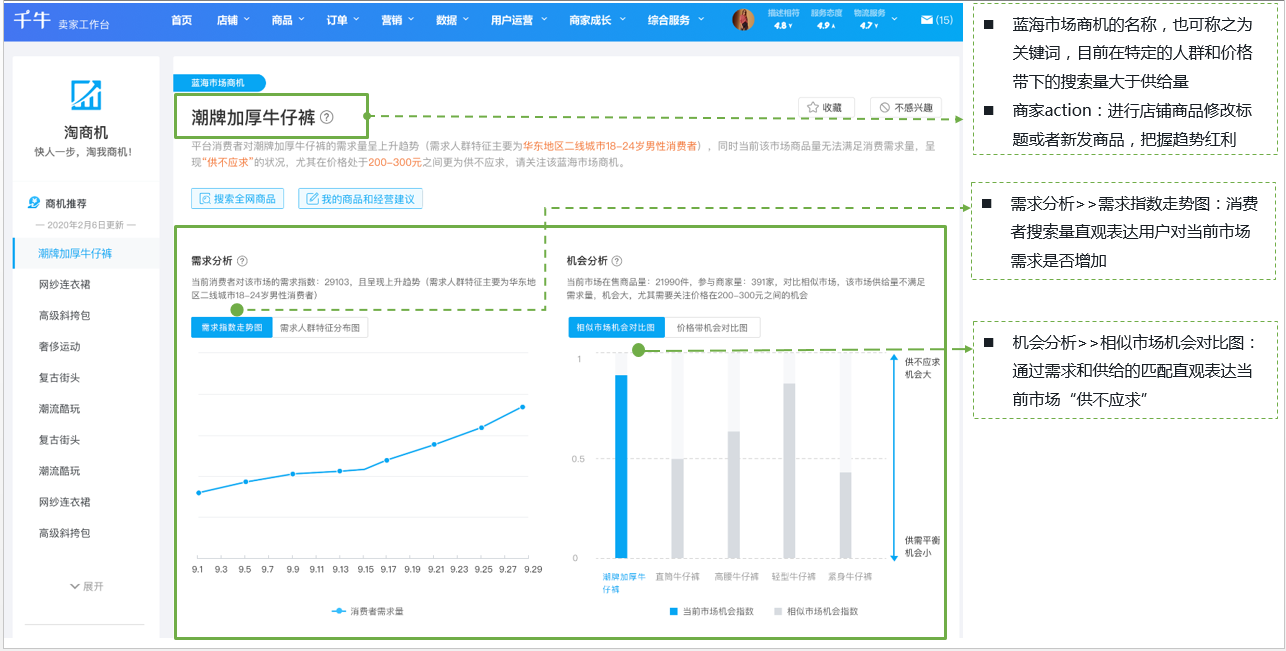
Task: Open the user avatar profile picture
Action: tap(743, 20)
